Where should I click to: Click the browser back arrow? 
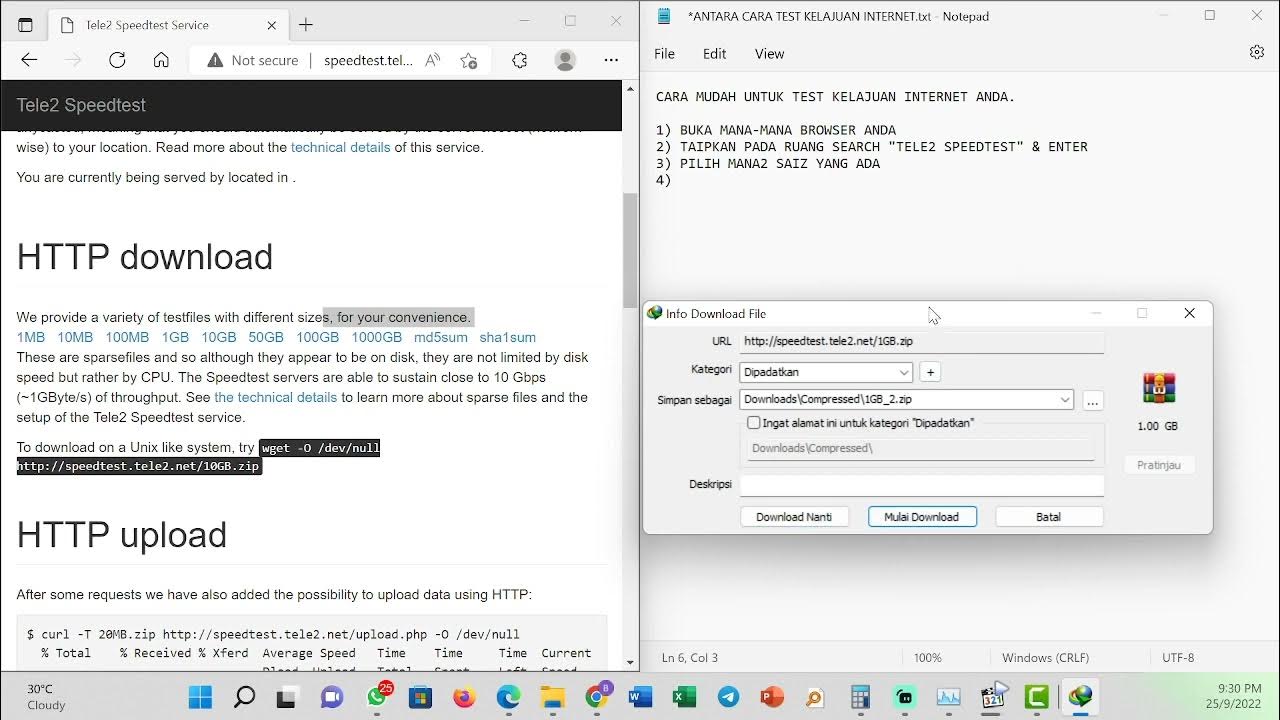coord(29,60)
